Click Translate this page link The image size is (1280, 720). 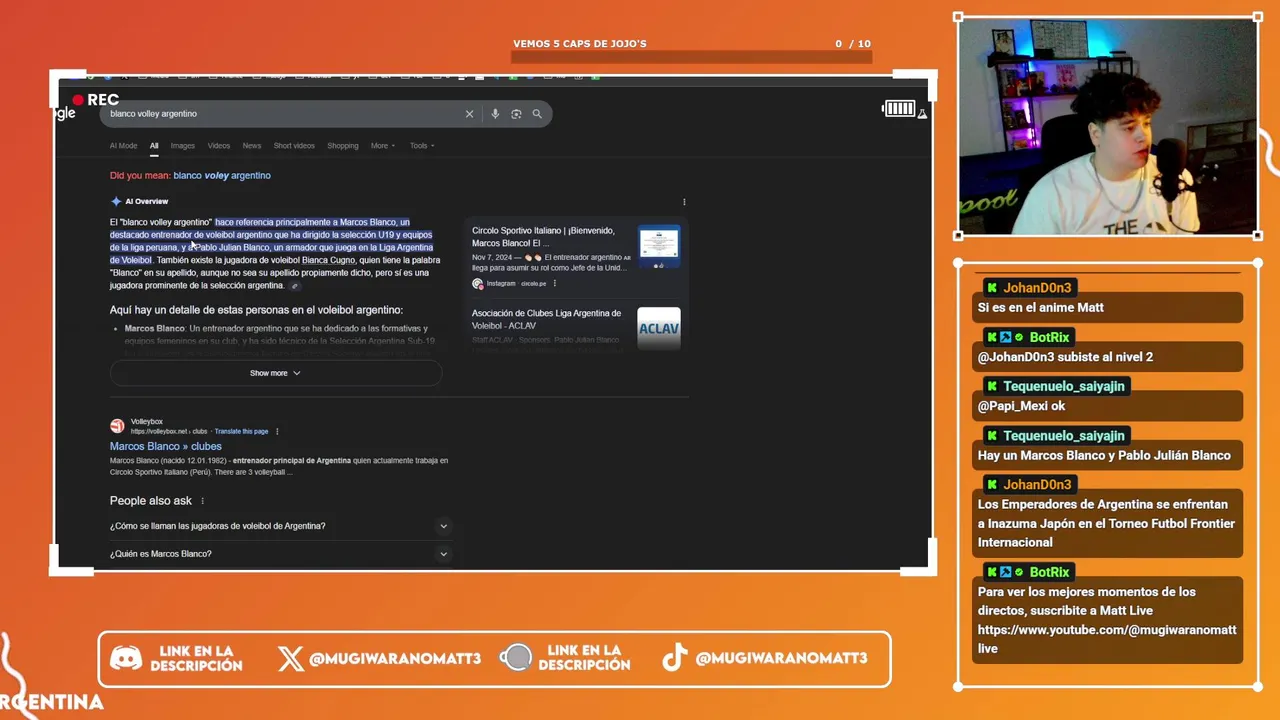tap(241, 431)
